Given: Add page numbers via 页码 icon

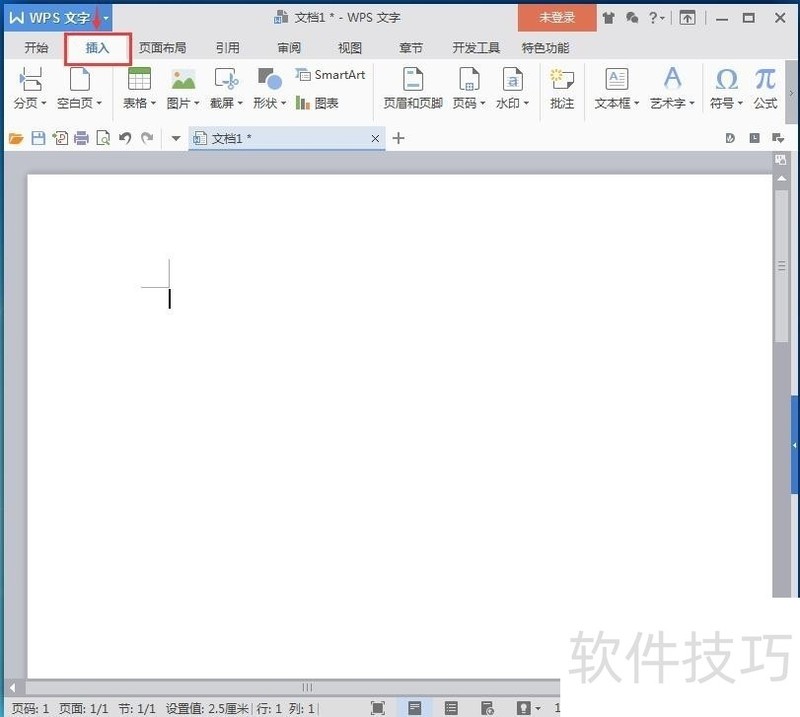Looking at the screenshot, I should (468, 79).
